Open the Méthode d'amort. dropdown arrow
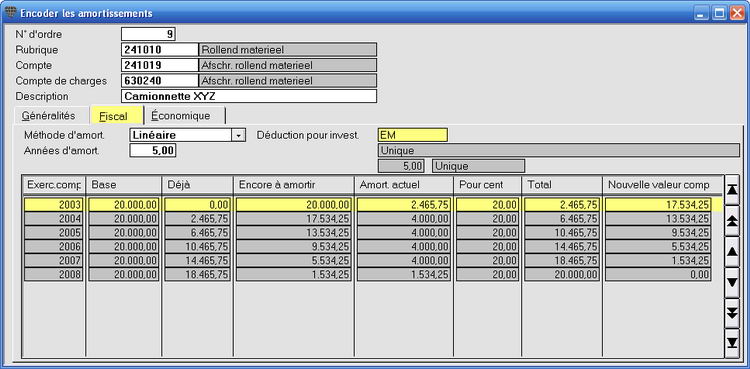Screen dimensions: 750x369 (x=238, y=135)
